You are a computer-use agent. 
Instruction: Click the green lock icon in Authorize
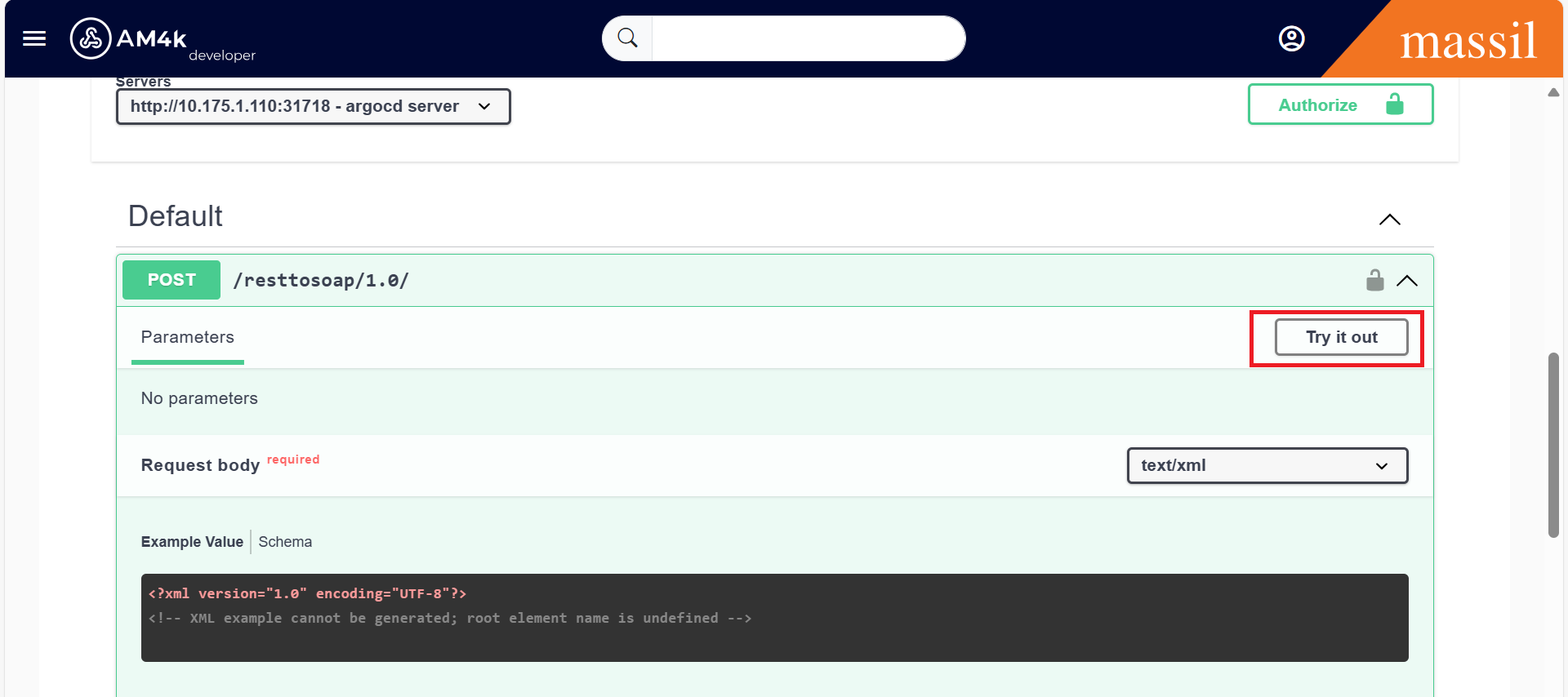point(1395,104)
